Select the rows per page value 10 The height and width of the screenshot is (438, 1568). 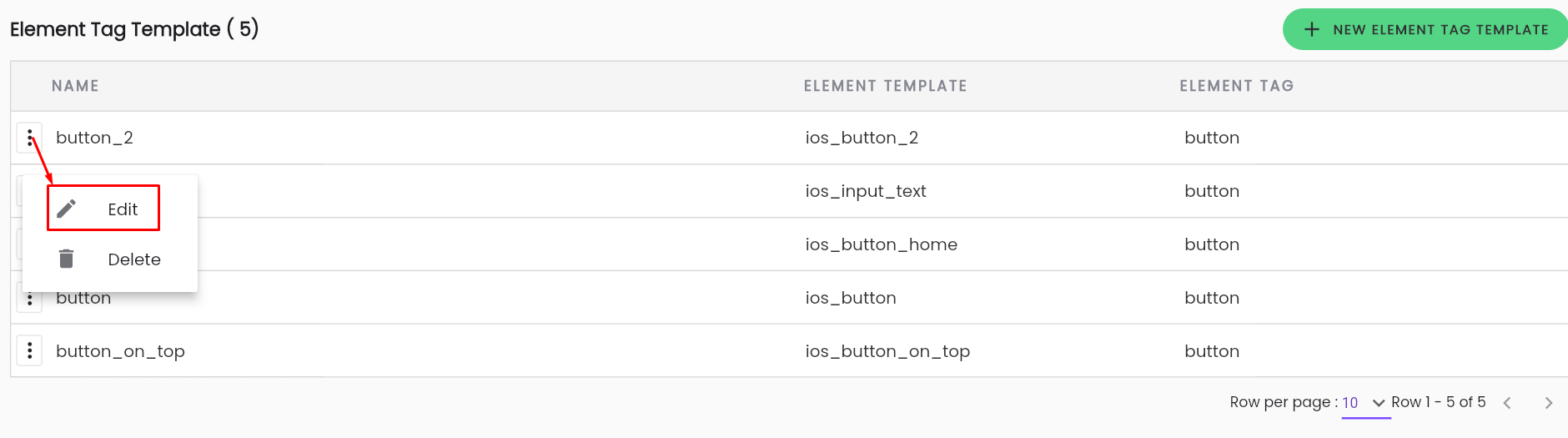pos(1349,403)
